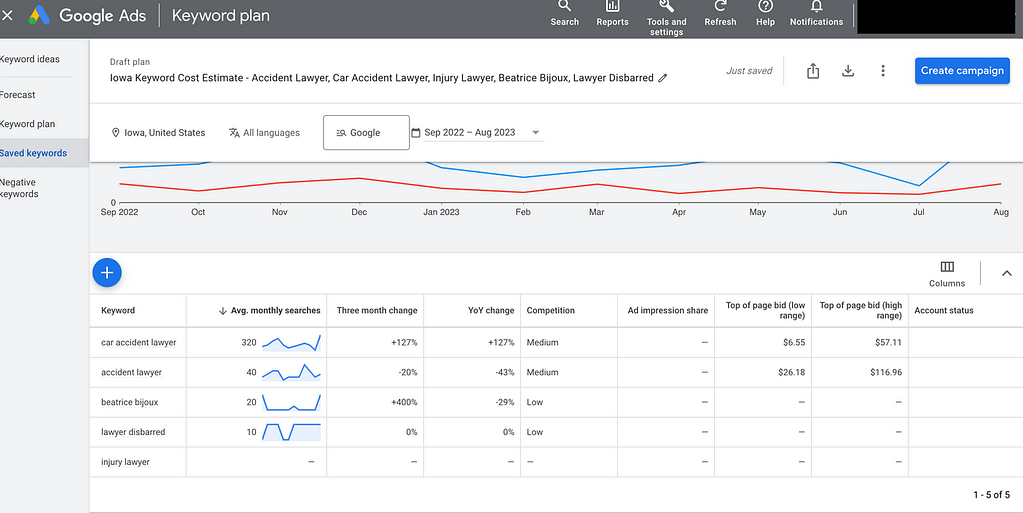Click the car accident lawyer trend sparkline
Image resolution: width=1023 pixels, height=513 pixels.
[x=291, y=343]
